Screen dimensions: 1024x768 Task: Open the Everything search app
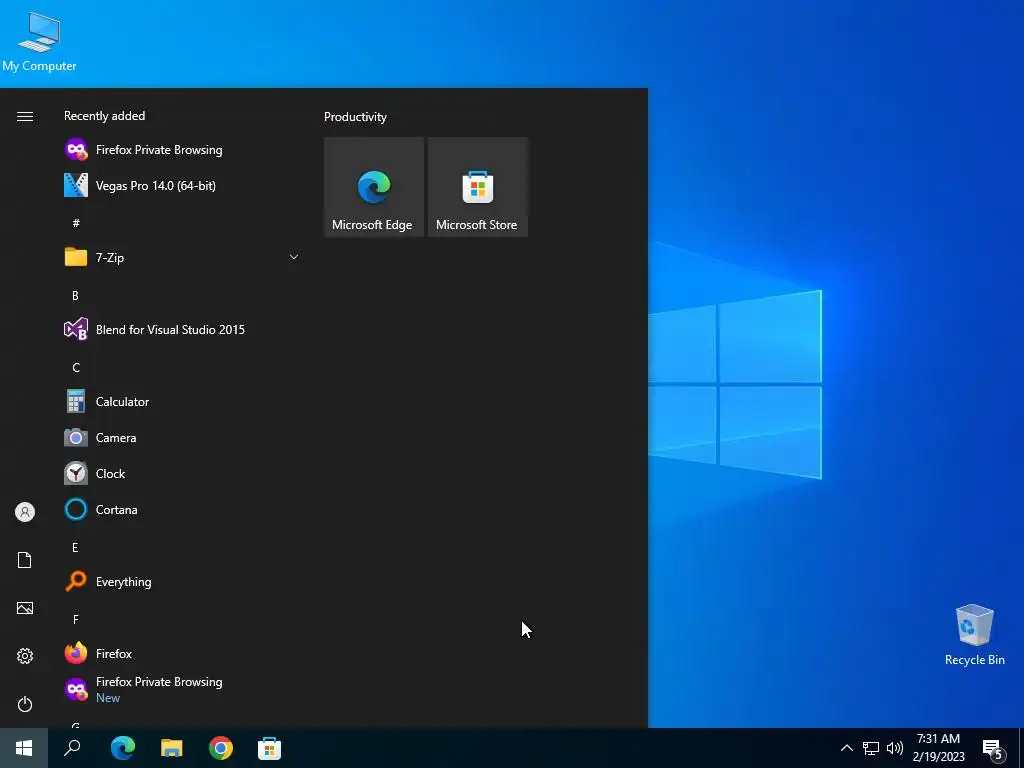coord(182,582)
